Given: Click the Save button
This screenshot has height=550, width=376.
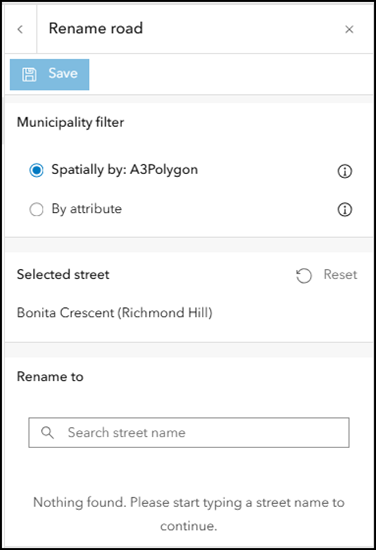Looking at the screenshot, I should pyautogui.click(x=49, y=74).
